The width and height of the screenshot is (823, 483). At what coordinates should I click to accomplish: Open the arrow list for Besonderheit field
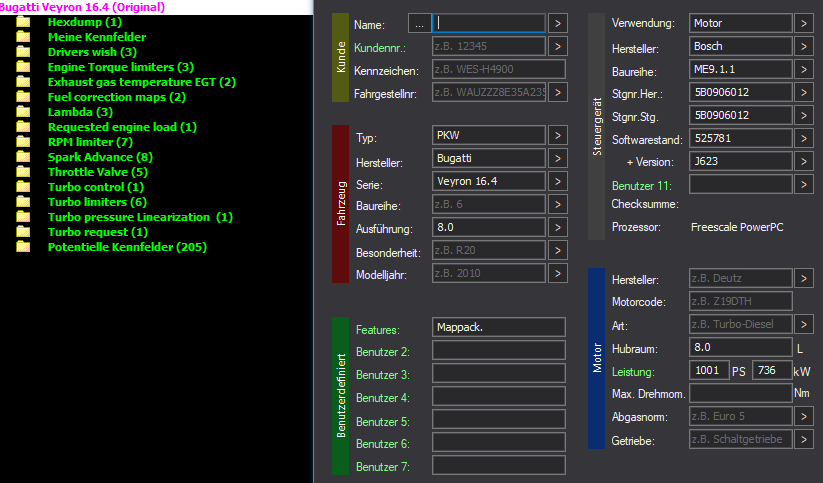tap(558, 250)
